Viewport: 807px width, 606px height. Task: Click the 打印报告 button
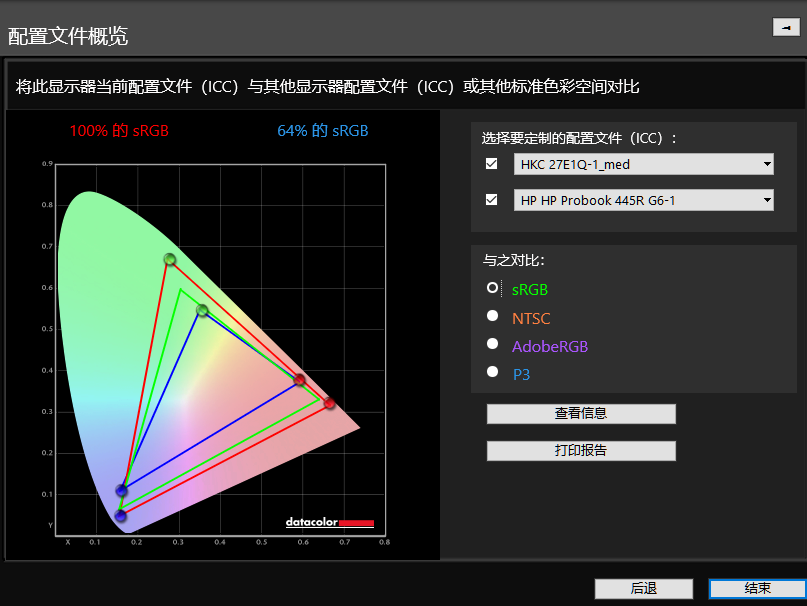click(x=581, y=451)
